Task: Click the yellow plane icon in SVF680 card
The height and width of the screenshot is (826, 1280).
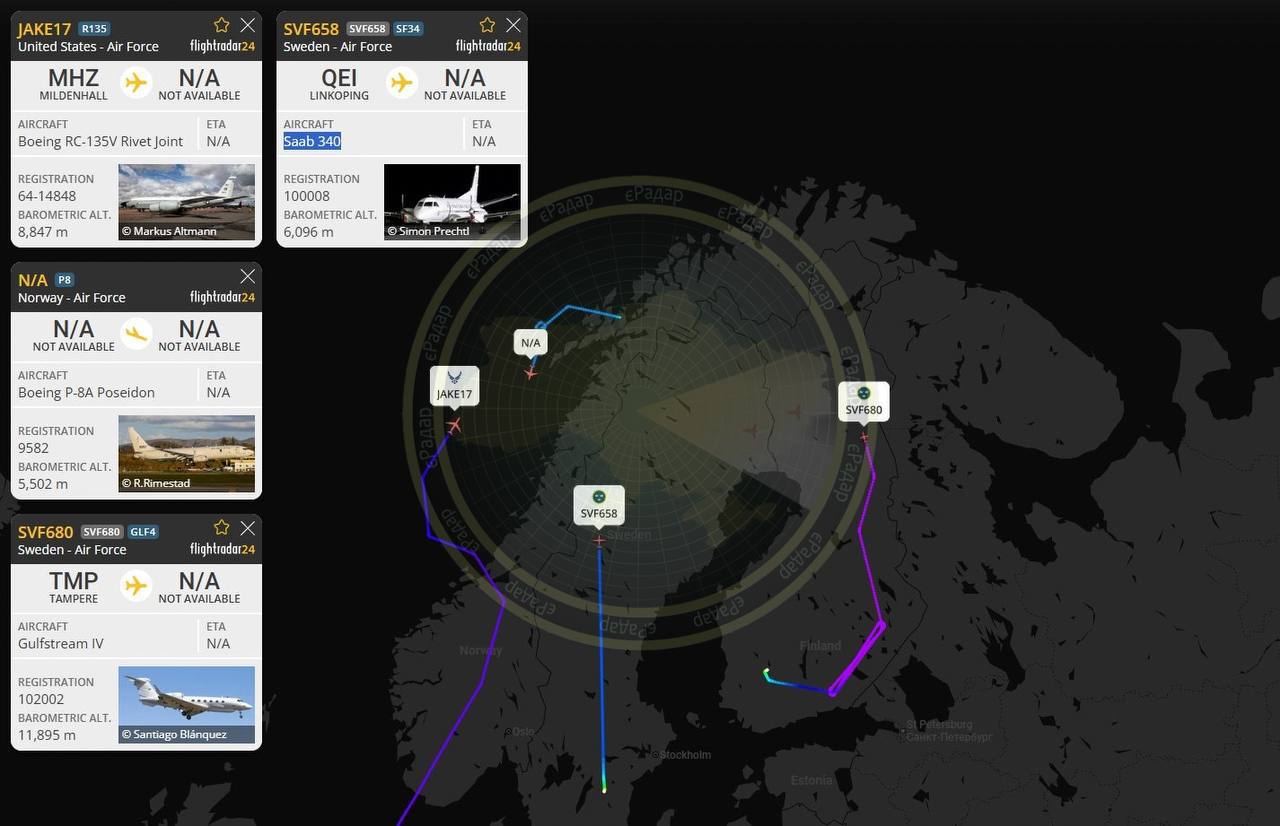Action: (136, 585)
